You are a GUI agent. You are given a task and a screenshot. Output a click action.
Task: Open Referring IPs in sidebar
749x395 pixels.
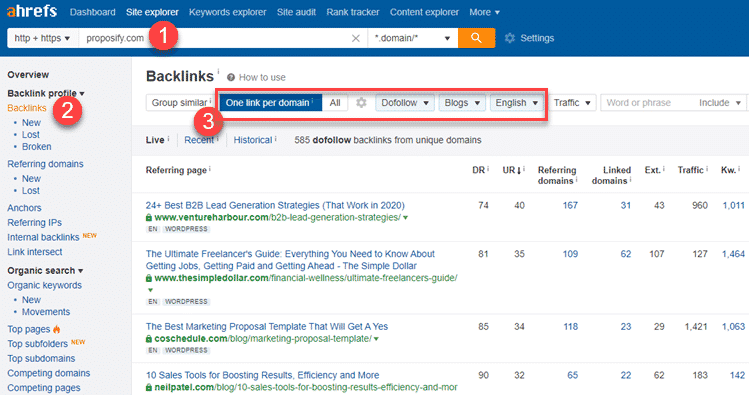point(34,223)
